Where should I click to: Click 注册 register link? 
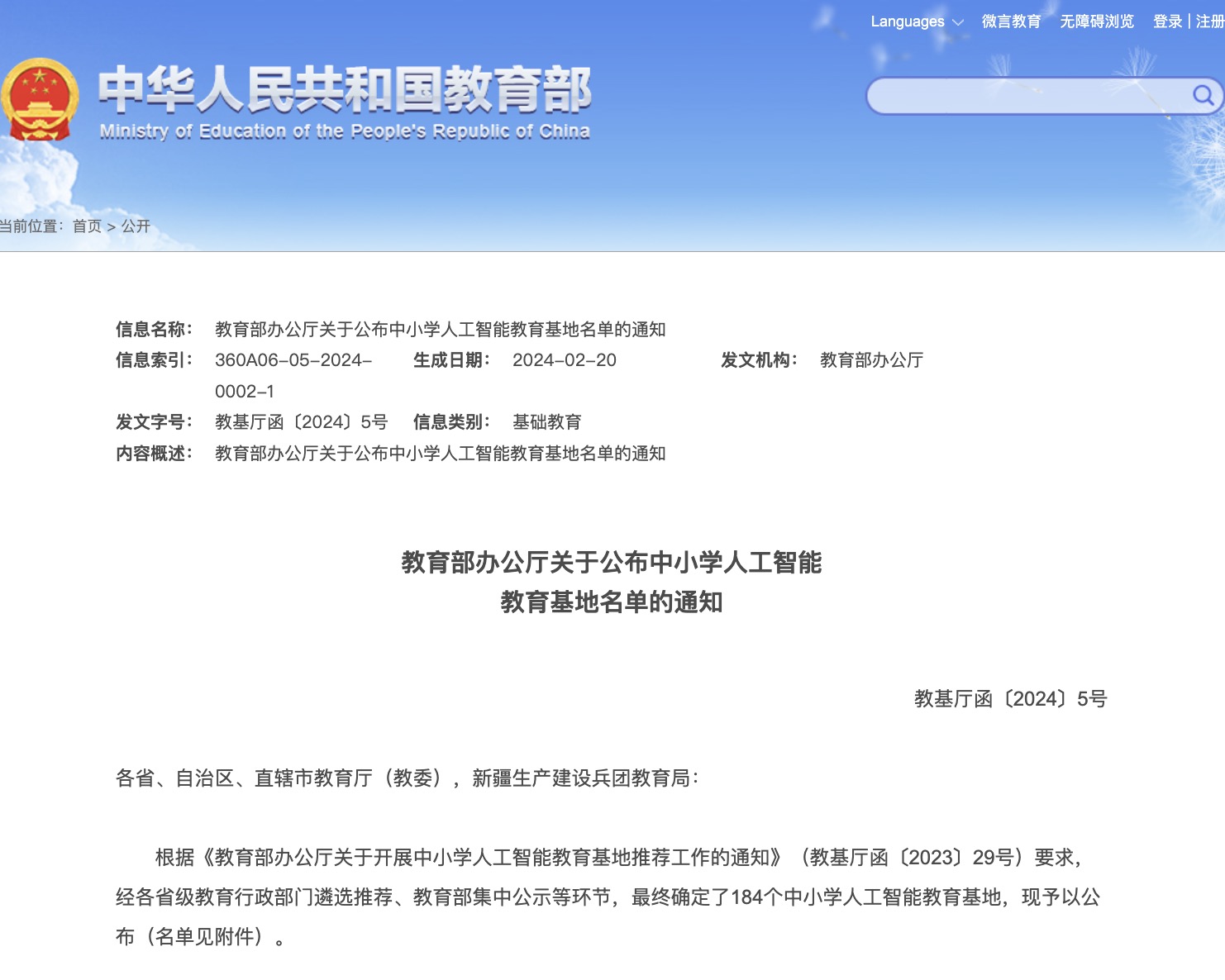[x=1210, y=21]
